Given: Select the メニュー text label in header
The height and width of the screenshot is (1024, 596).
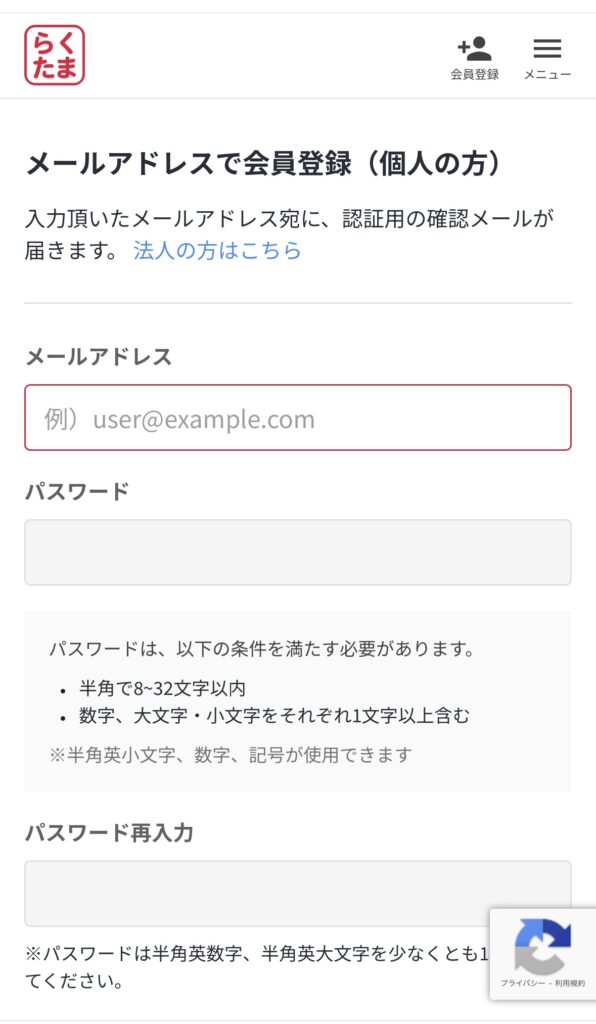Looking at the screenshot, I should point(547,74).
